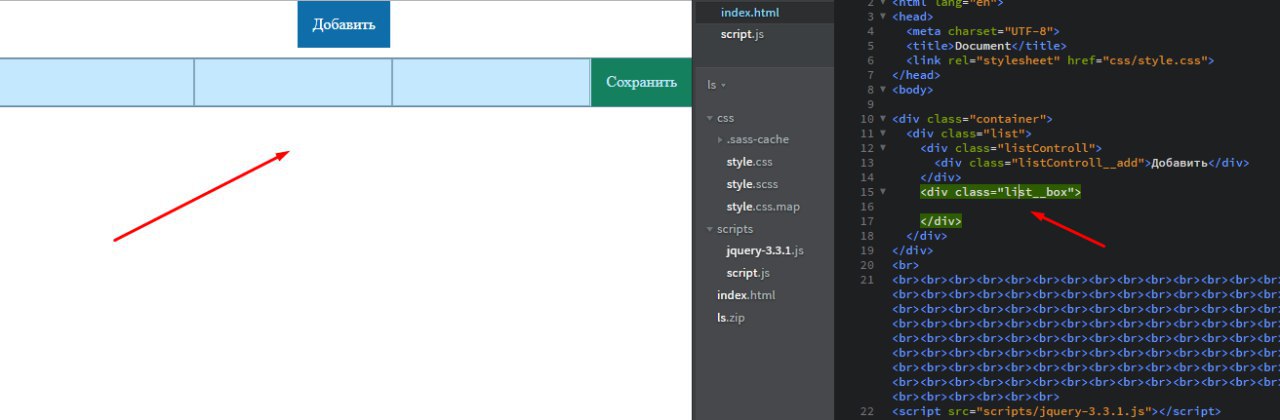Click the blue Добавить button
1280x420 pixels.
(343, 24)
